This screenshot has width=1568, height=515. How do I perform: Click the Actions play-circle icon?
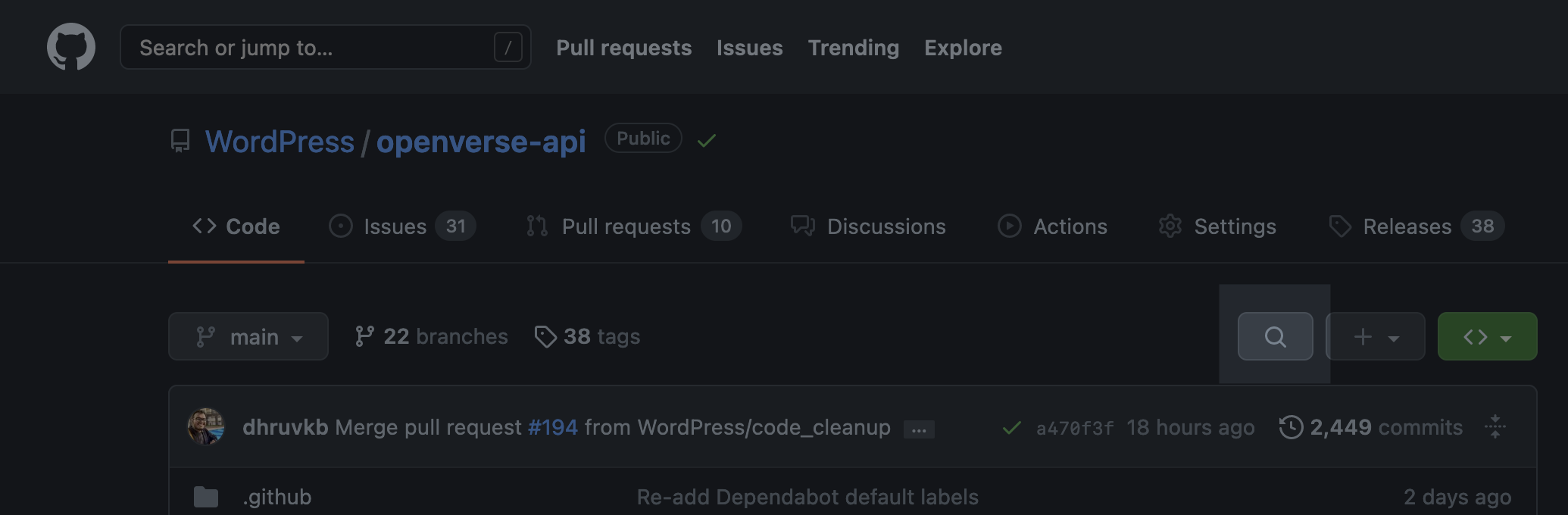(x=1010, y=226)
